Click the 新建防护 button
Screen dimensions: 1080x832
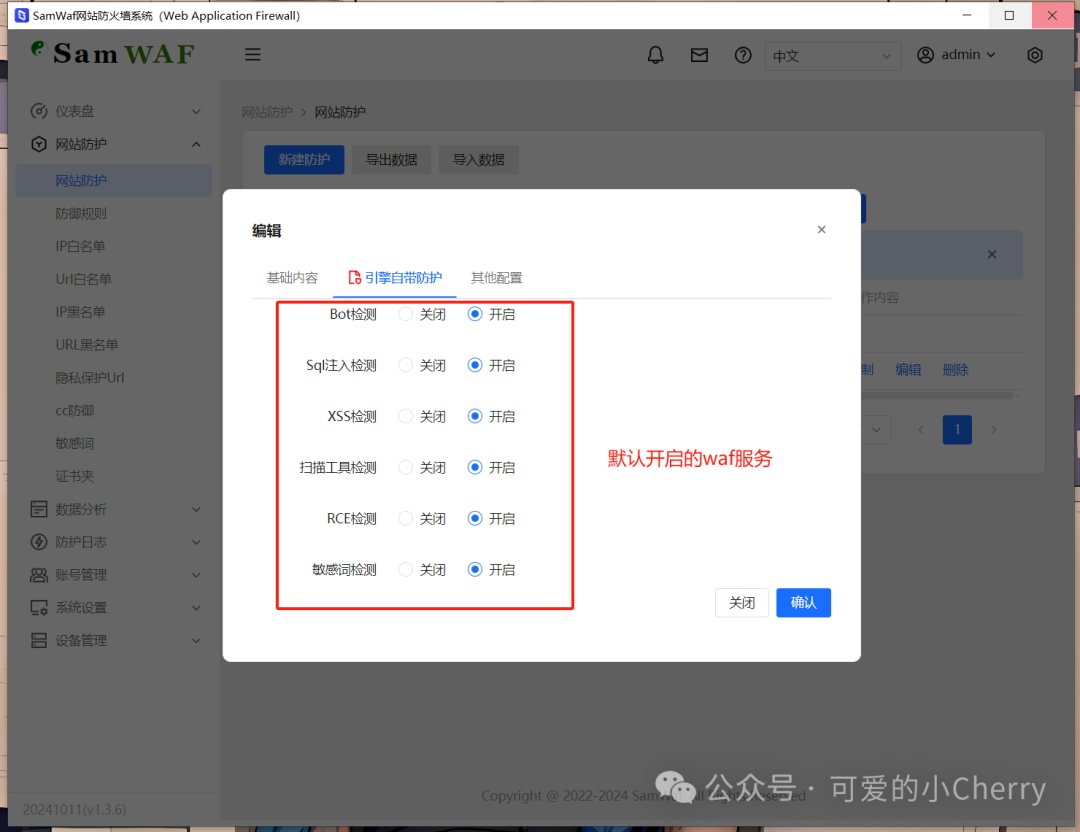click(304, 160)
